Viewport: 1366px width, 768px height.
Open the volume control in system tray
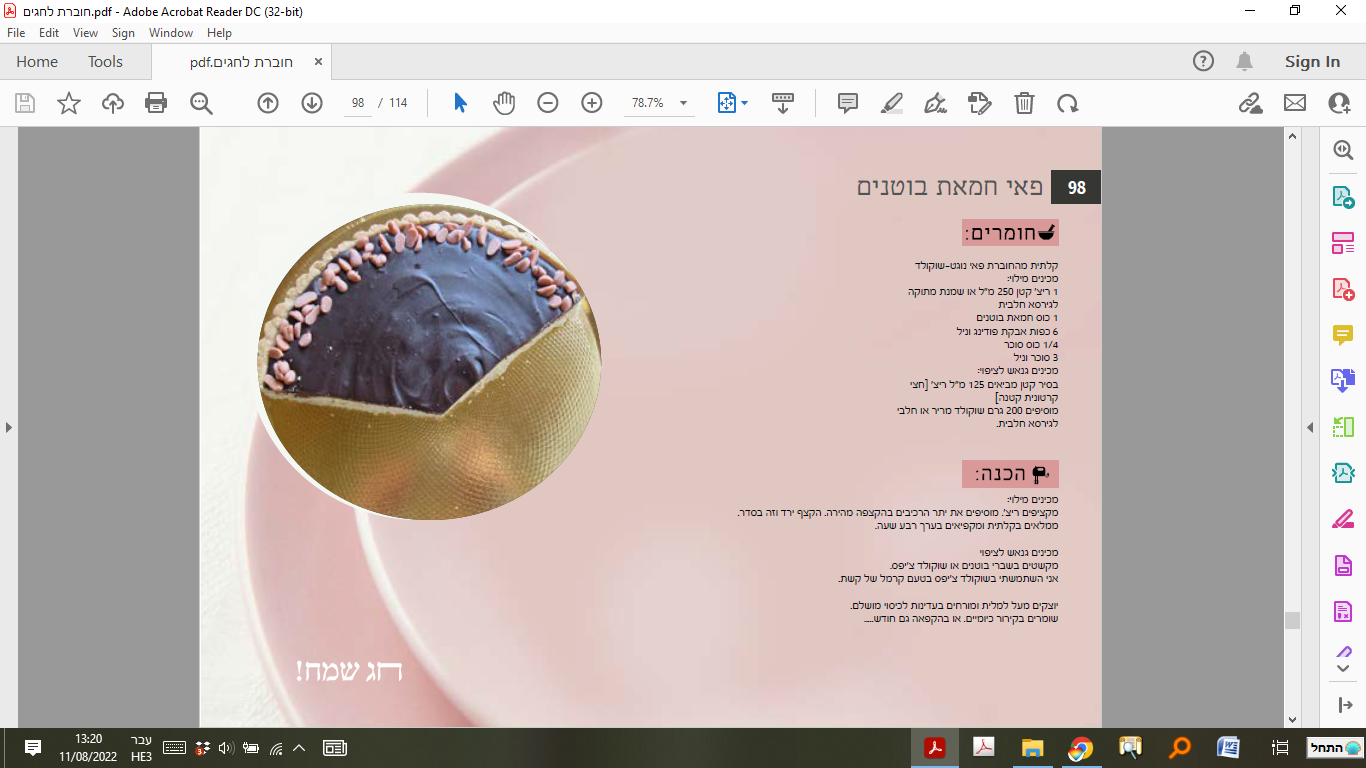[225, 747]
